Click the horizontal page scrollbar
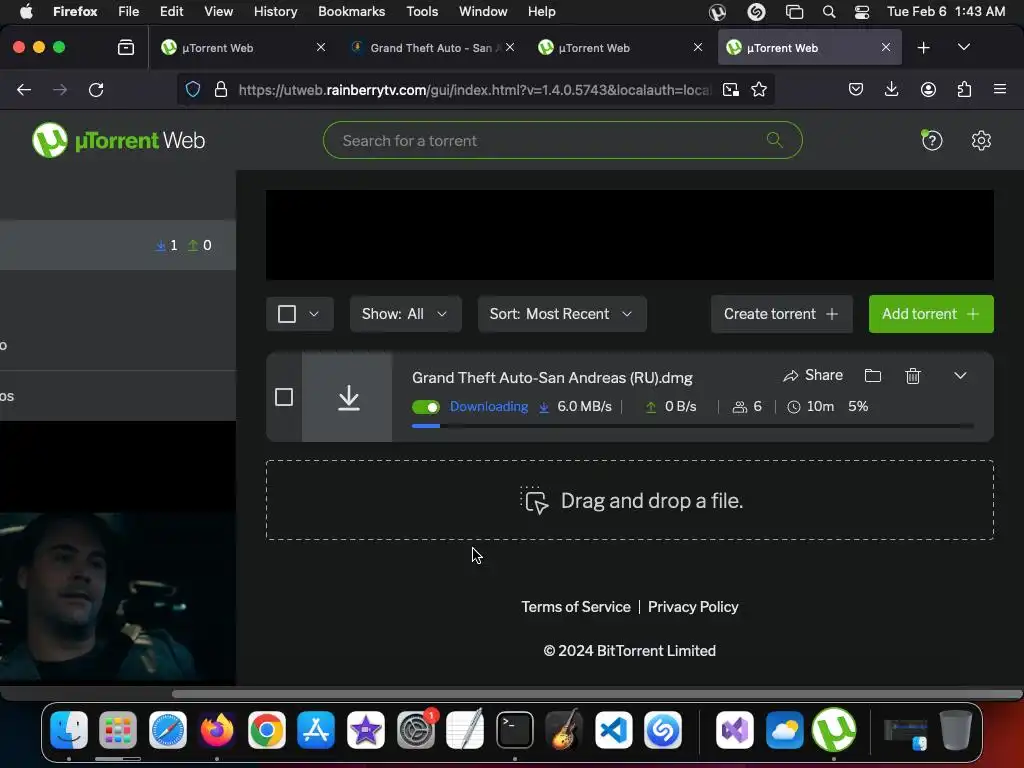The image size is (1024, 768). 597,694
